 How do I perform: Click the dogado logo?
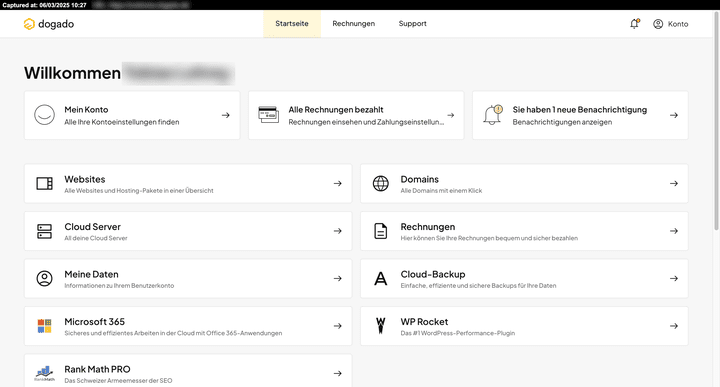[49, 24]
